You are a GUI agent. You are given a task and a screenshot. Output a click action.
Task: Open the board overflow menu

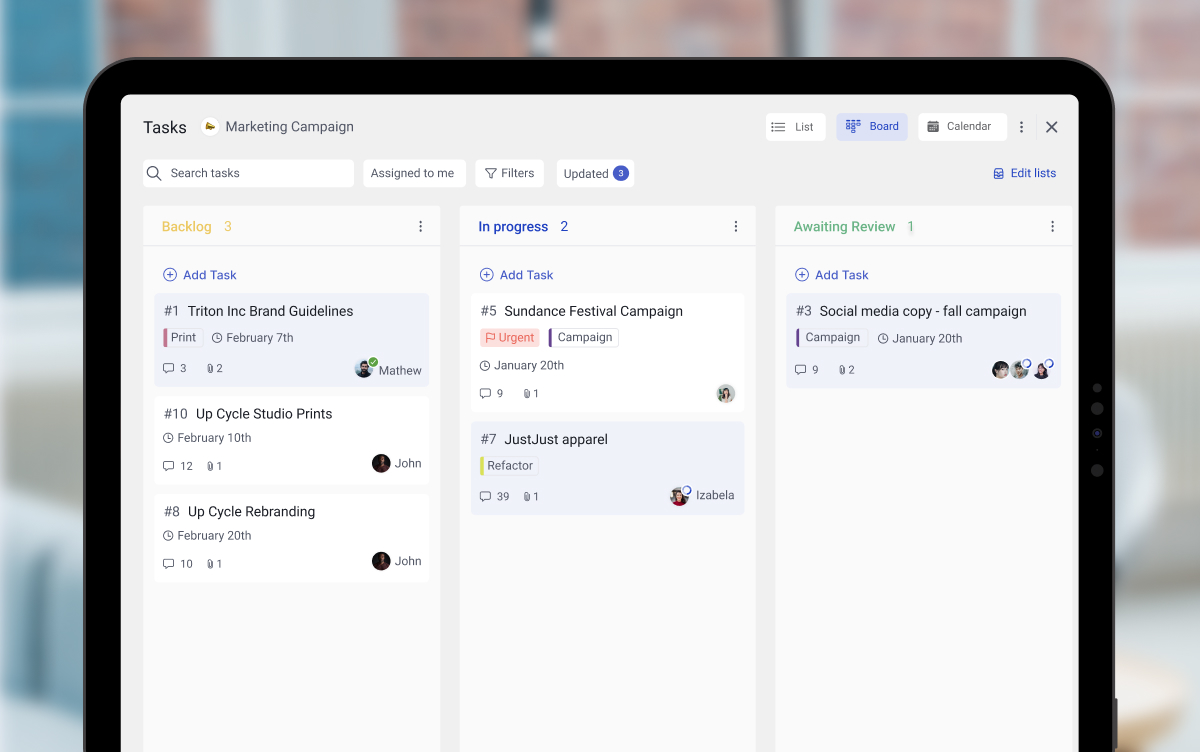point(1021,126)
